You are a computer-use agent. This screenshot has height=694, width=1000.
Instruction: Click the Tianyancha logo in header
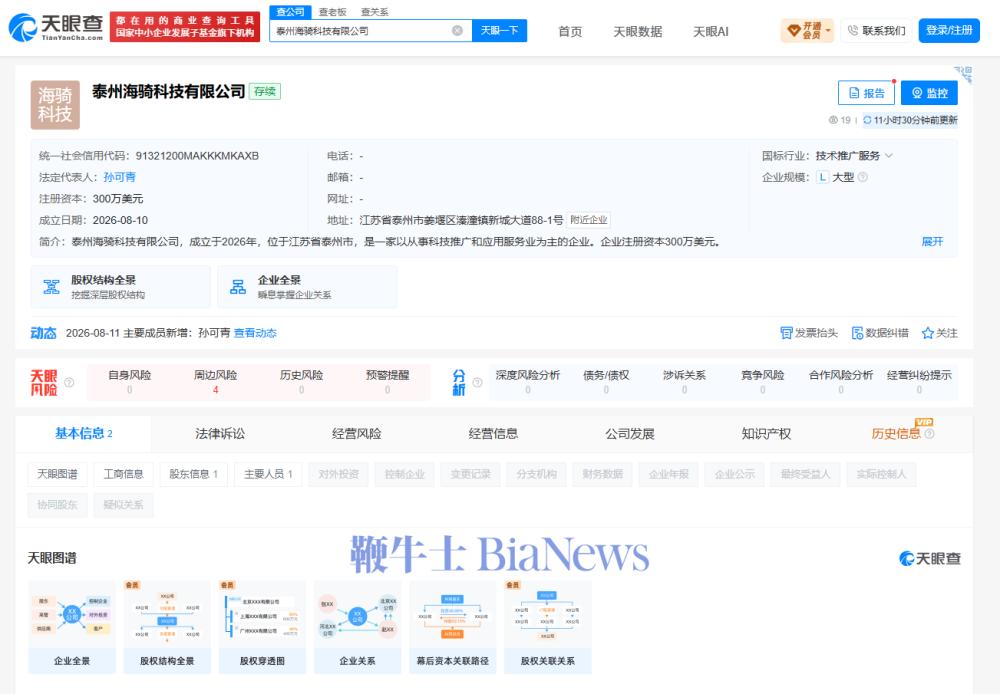(x=56, y=27)
